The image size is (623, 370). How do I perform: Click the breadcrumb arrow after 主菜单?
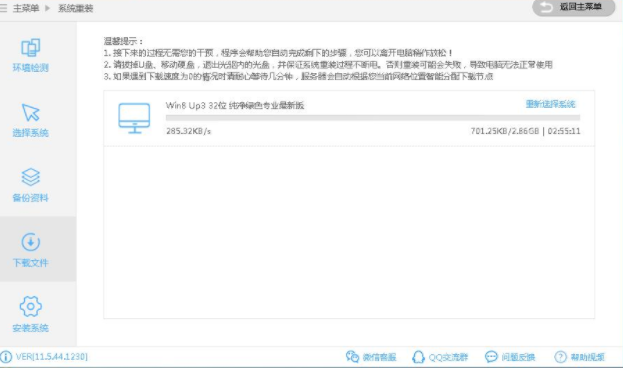pyautogui.click(x=48, y=8)
